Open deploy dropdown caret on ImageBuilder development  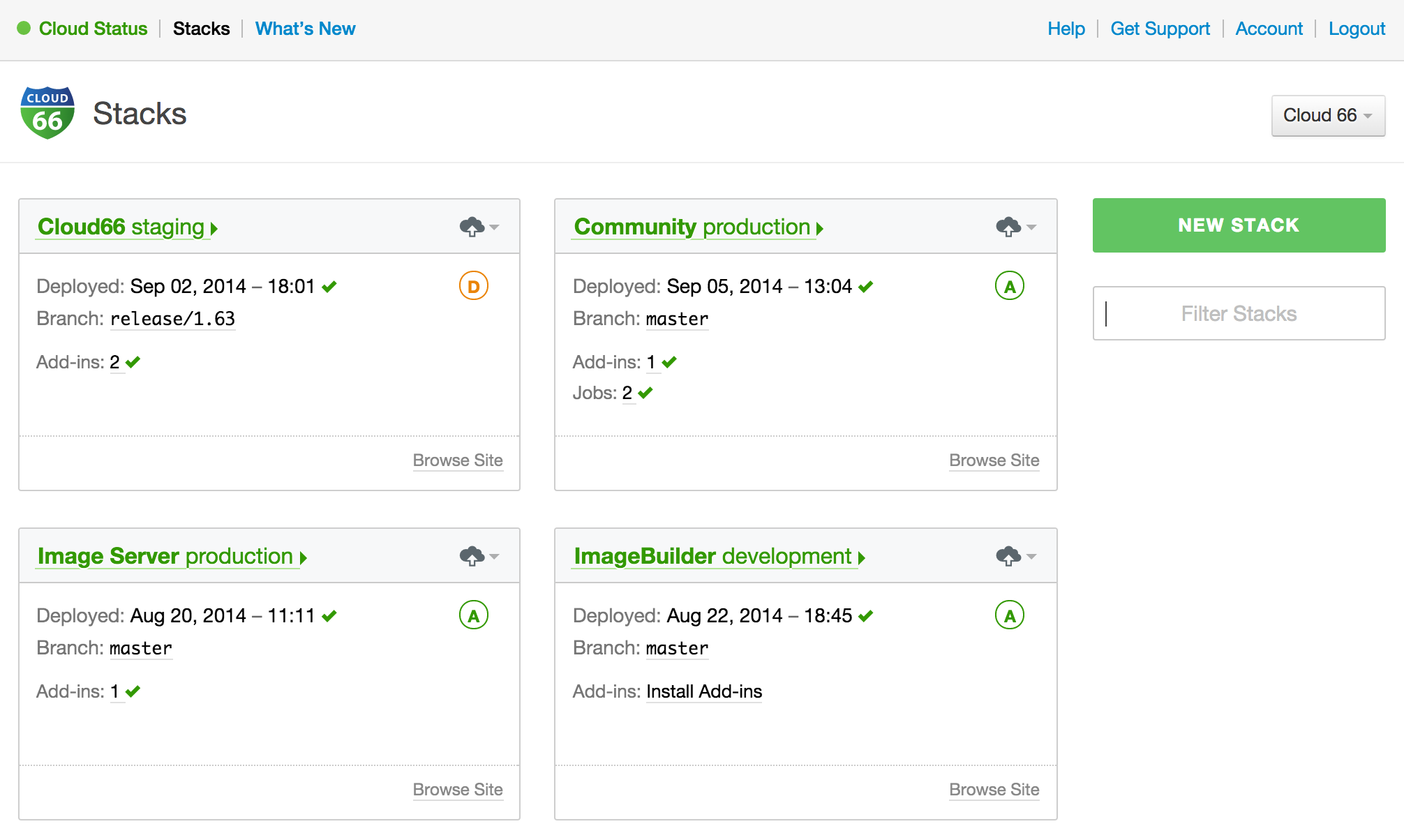pyautogui.click(x=1031, y=557)
